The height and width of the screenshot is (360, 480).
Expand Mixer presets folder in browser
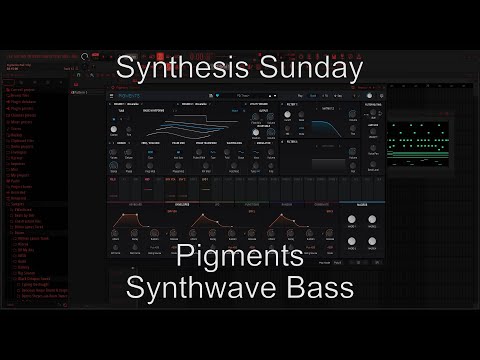click(19, 122)
